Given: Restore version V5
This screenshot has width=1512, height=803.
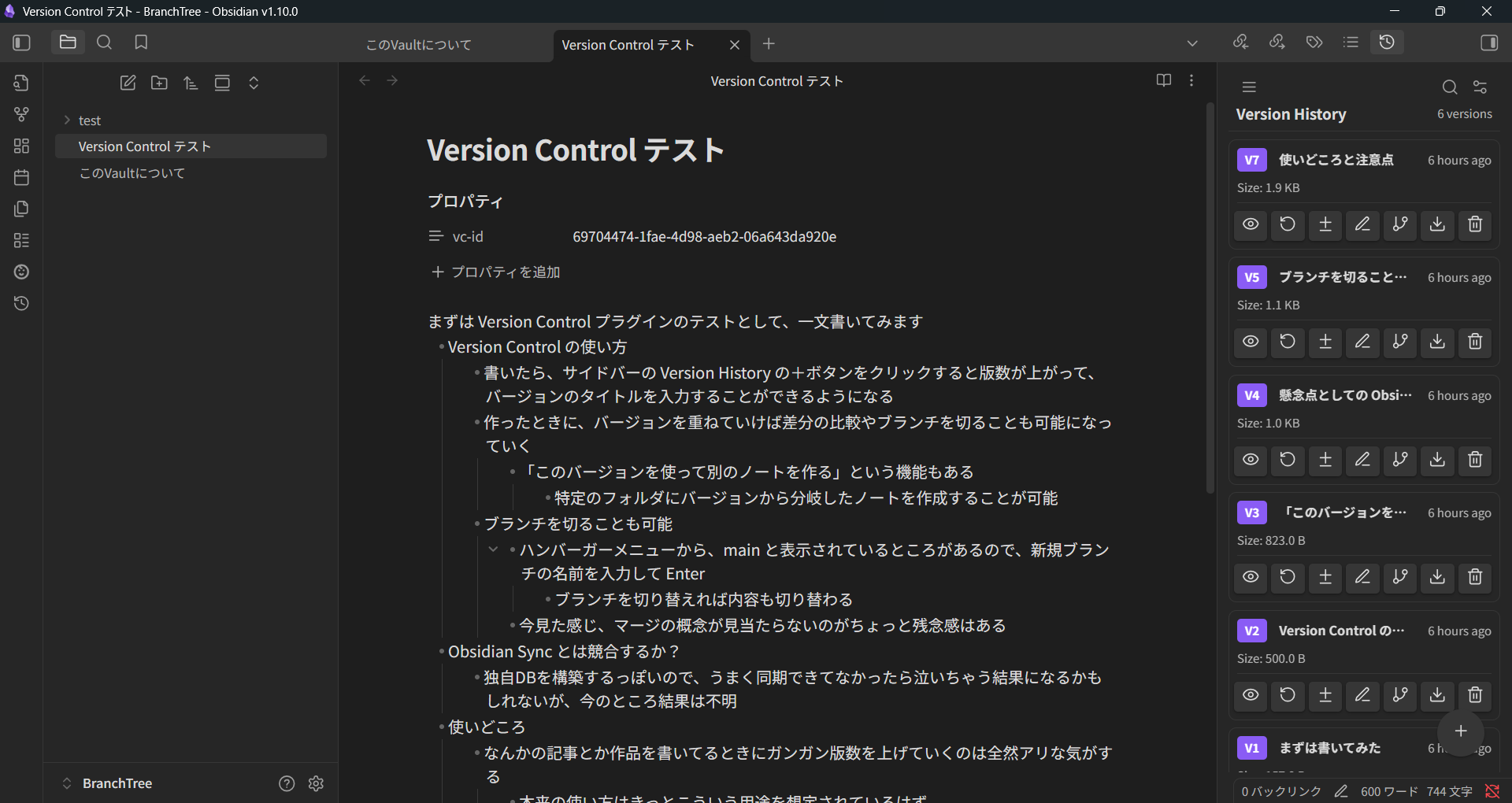Looking at the screenshot, I should 1288,342.
